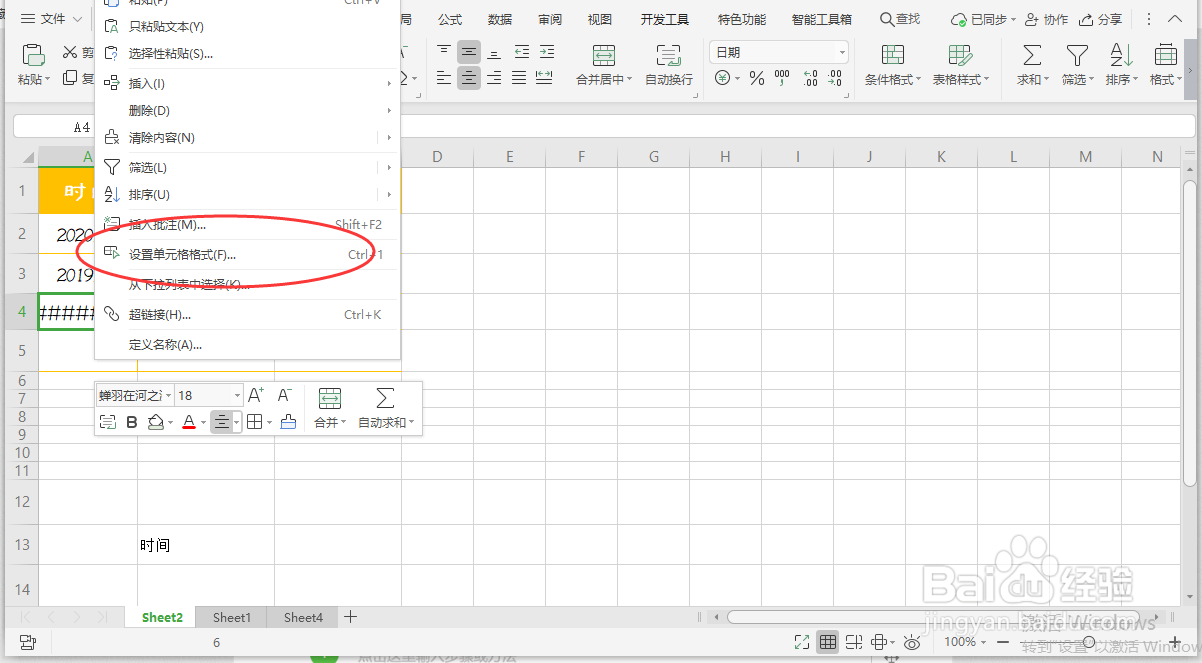Click the eye protection mode icon
The width and height of the screenshot is (1202, 663).
[912, 642]
